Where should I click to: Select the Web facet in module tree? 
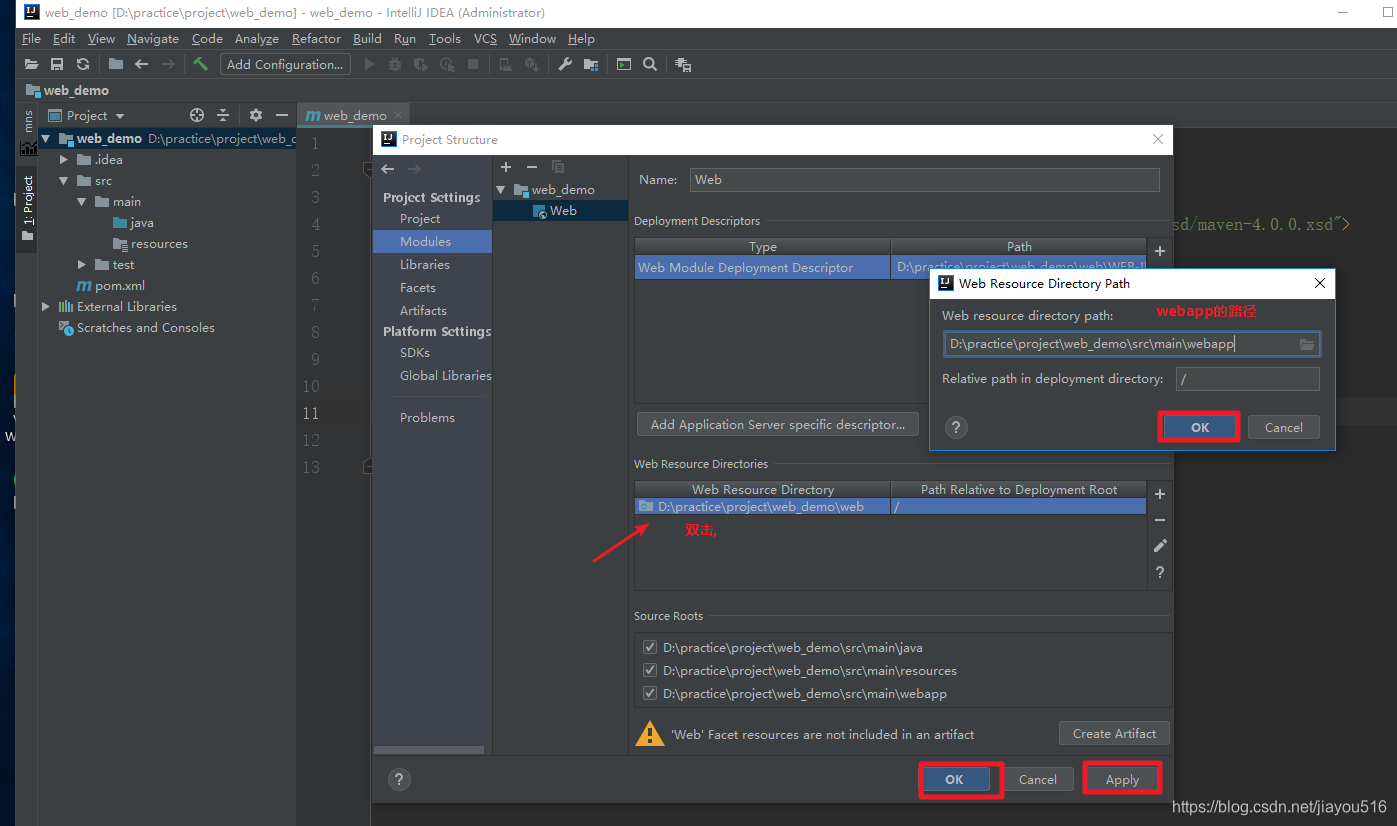pyautogui.click(x=563, y=211)
